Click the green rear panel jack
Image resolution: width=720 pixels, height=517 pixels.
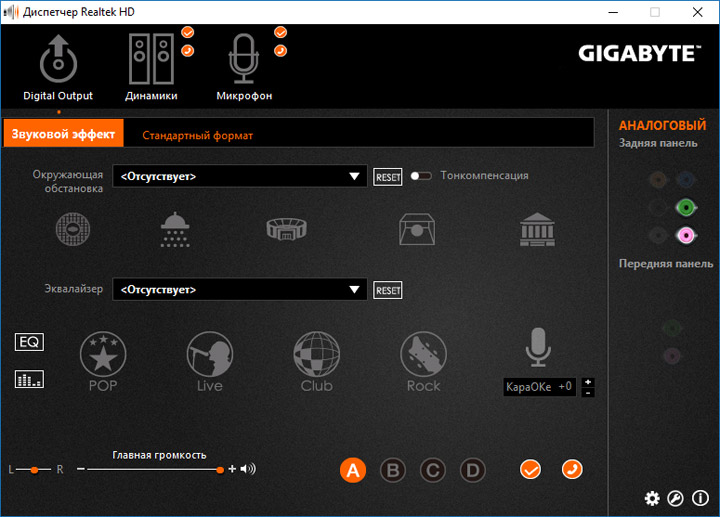point(686,208)
